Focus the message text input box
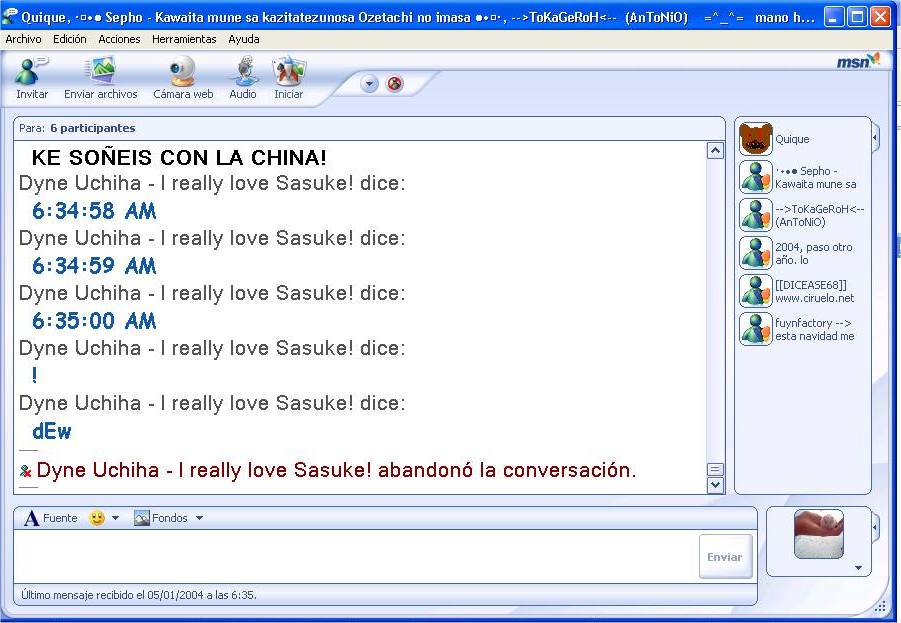901x623 pixels. pyautogui.click(x=355, y=556)
